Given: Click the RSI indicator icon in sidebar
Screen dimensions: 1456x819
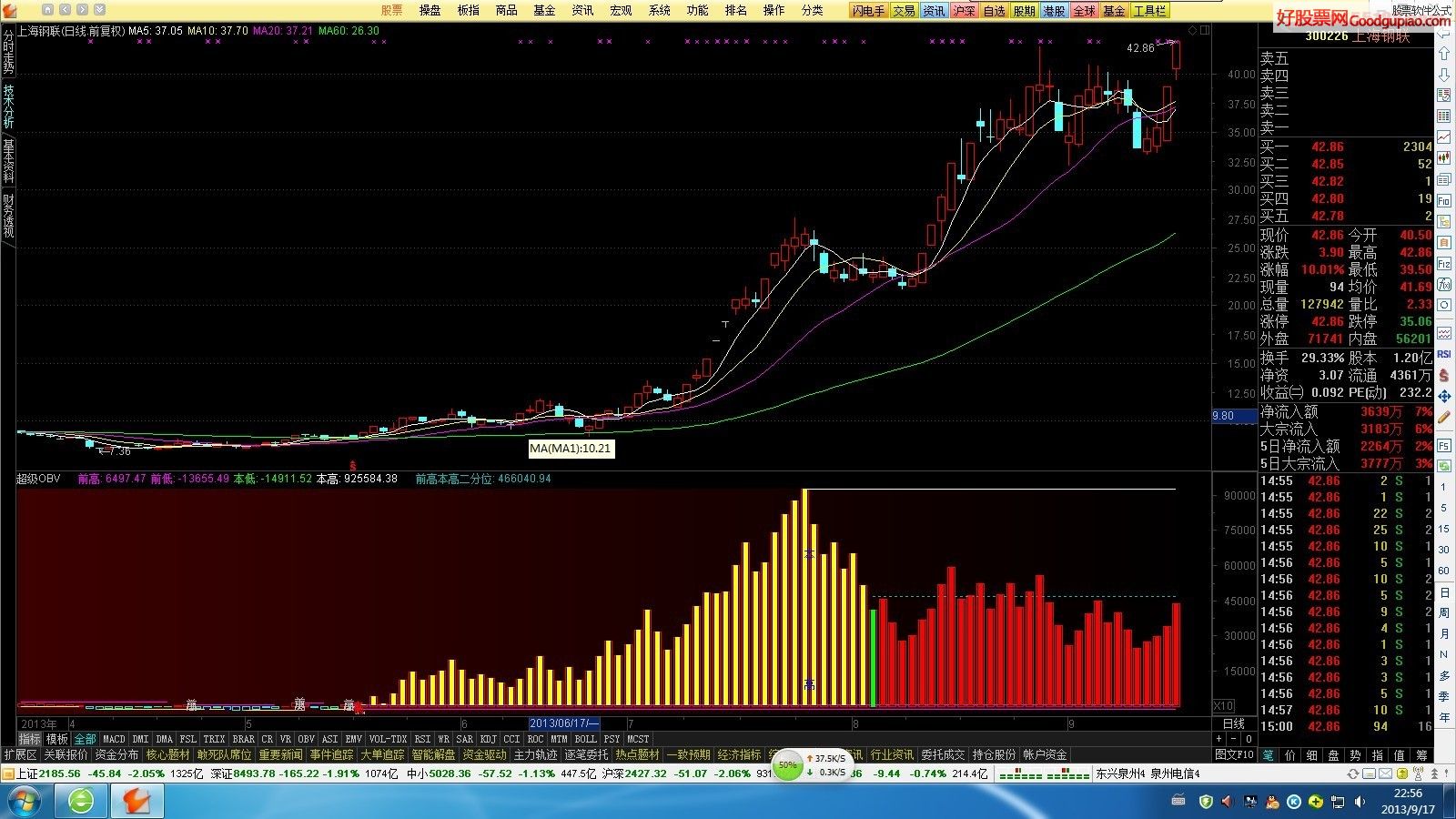Looking at the screenshot, I should pos(1444,354).
